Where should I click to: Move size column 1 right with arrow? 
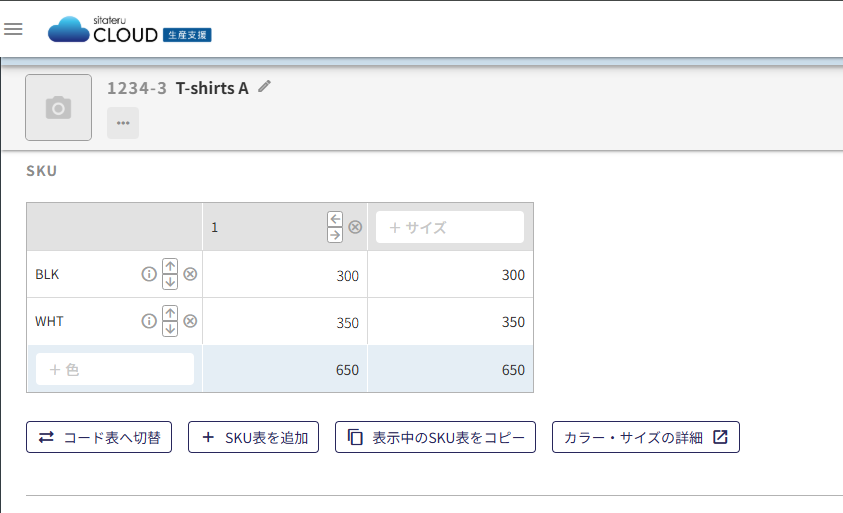click(335, 235)
